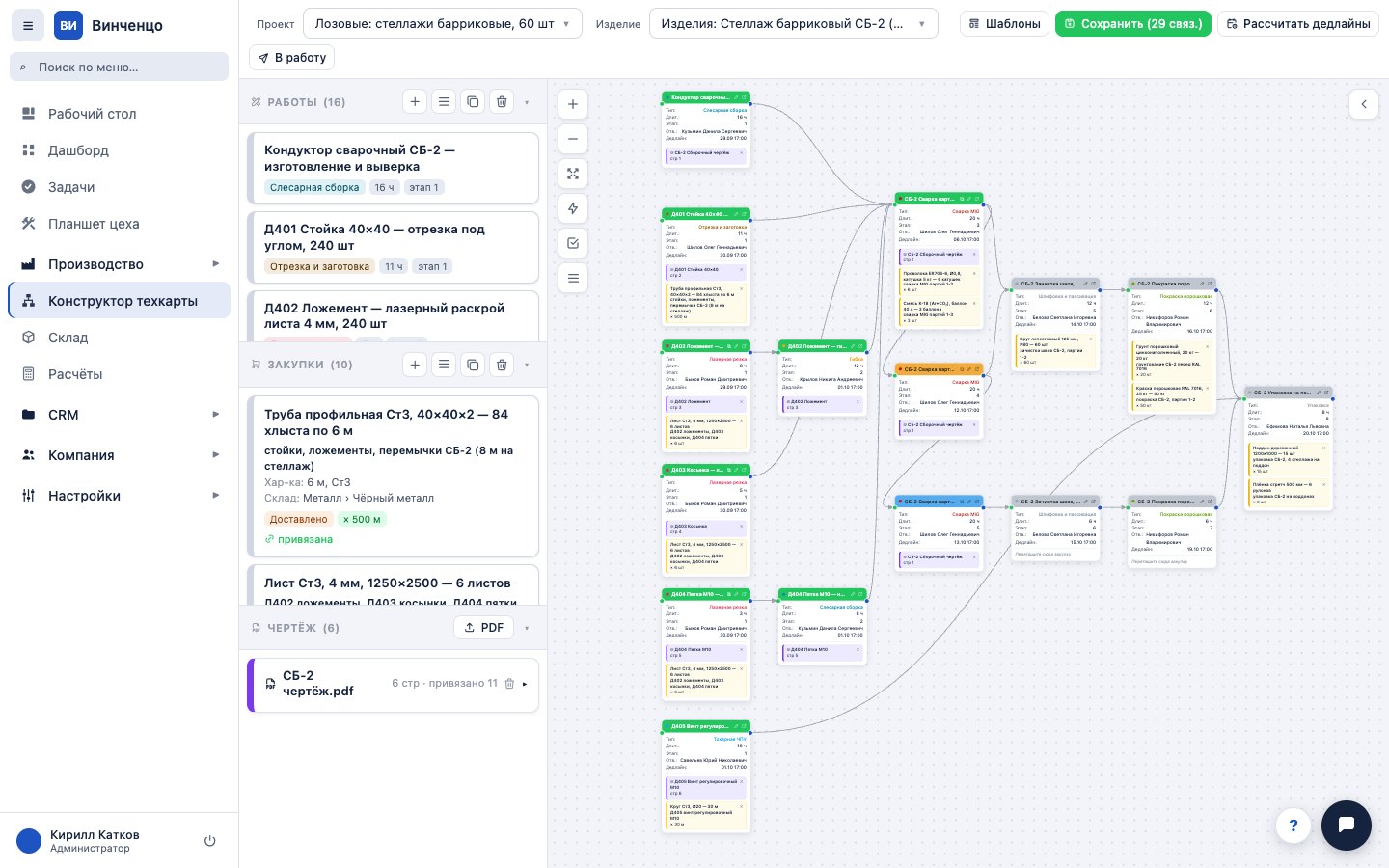Click the привязана link label
This screenshot has width=1389, height=868.
coord(298,539)
